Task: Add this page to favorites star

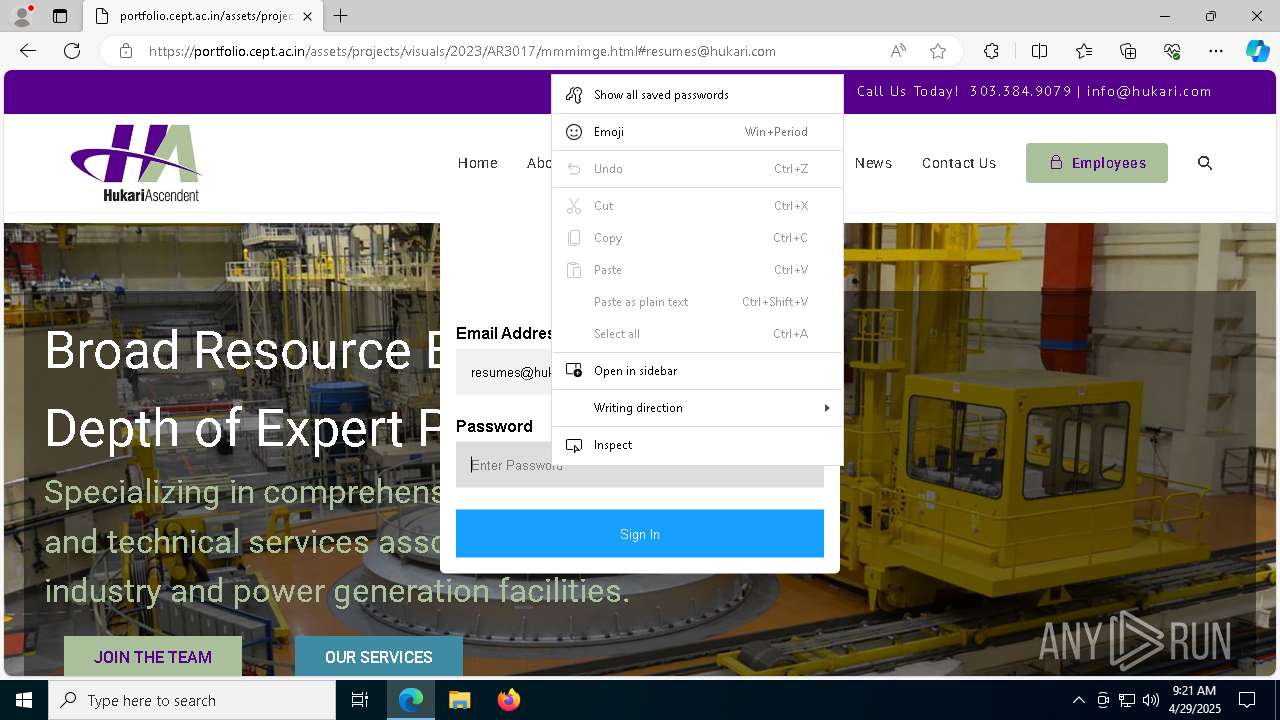Action: click(x=937, y=51)
